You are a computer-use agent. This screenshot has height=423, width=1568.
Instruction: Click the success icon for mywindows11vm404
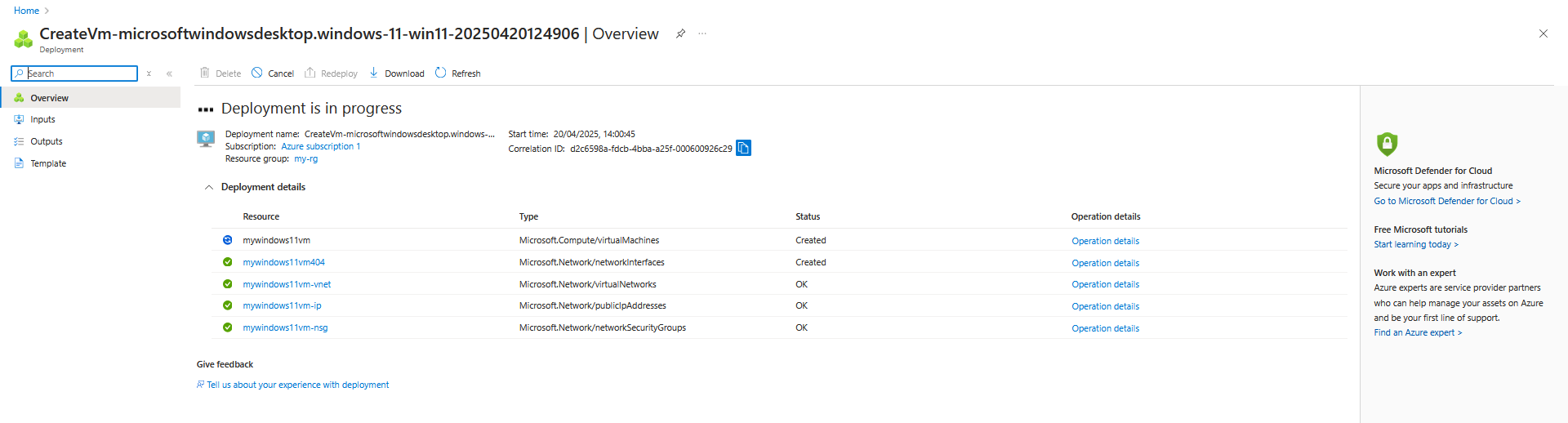[227, 262]
